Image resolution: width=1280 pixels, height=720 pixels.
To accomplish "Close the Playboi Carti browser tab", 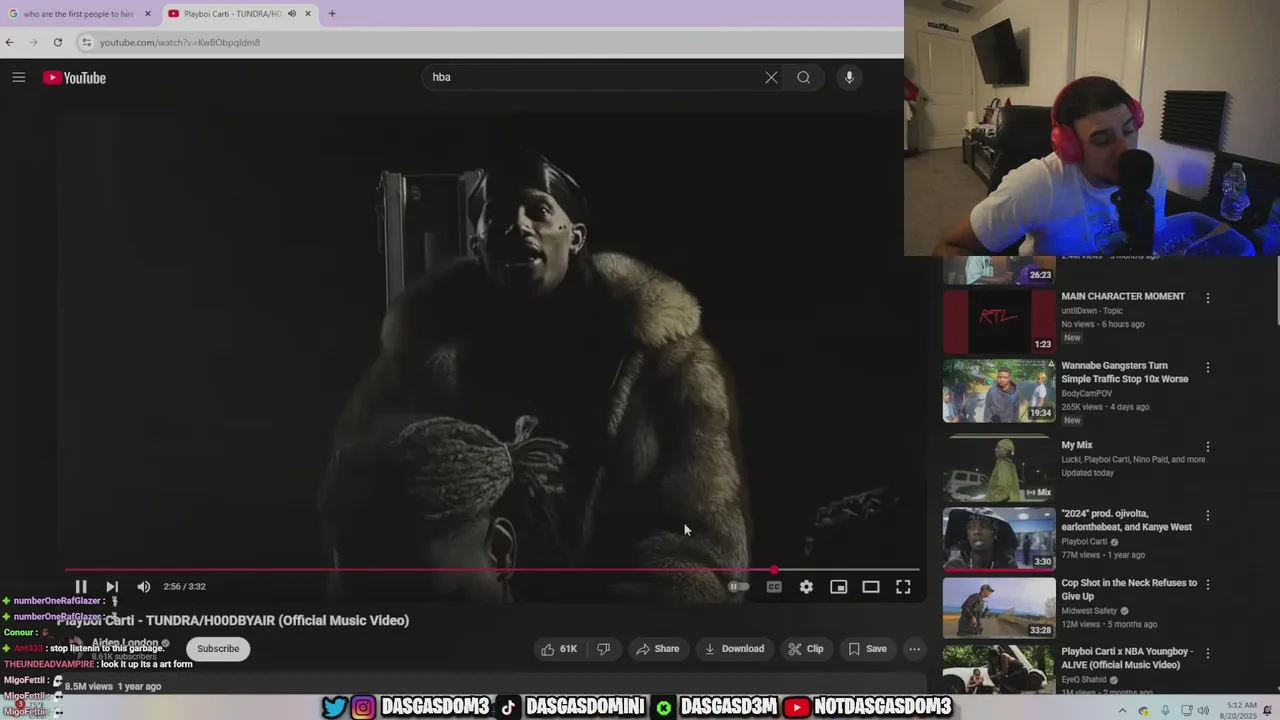I will (x=308, y=14).
